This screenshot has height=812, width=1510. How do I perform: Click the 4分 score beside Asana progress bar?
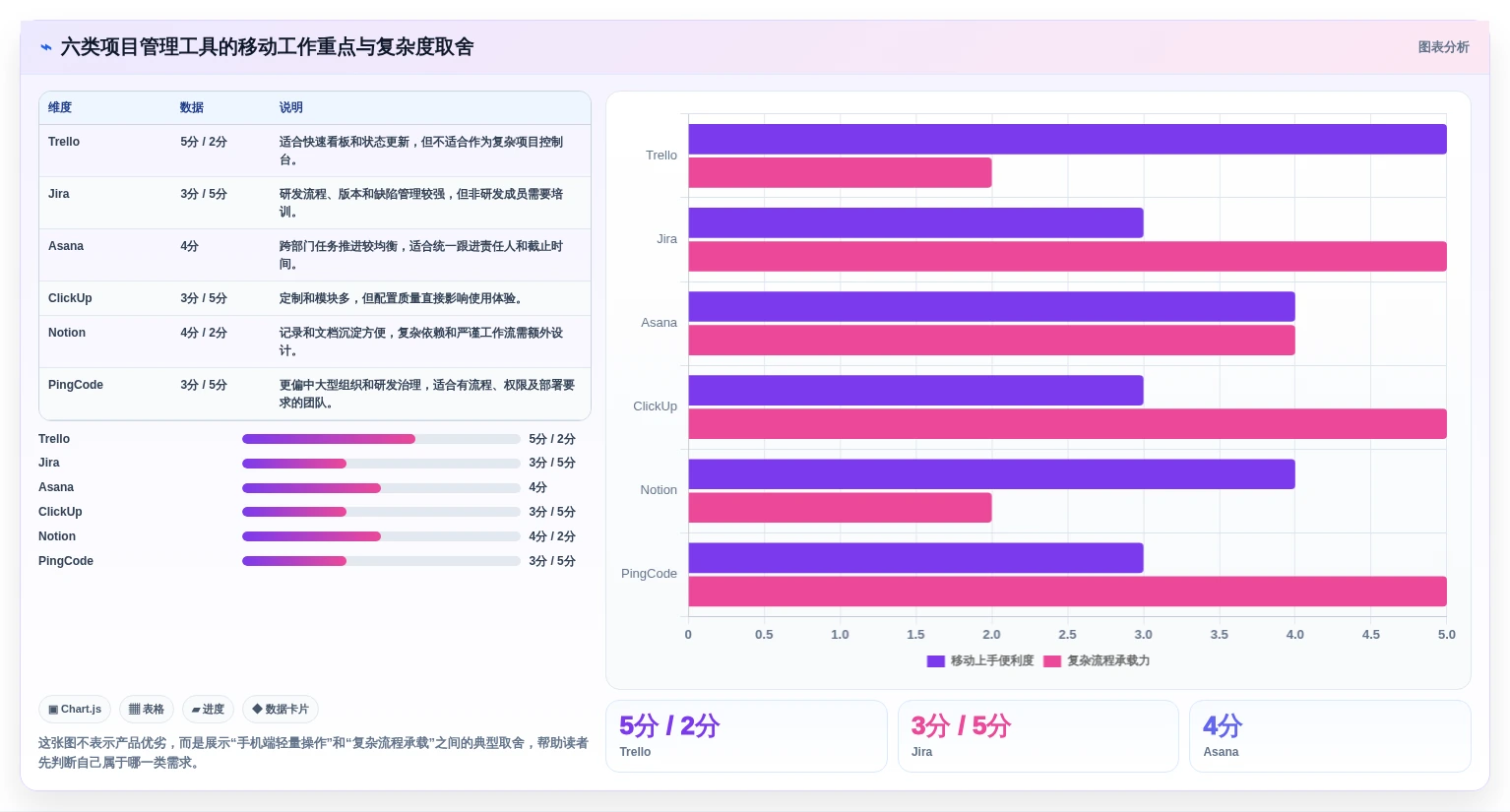tap(537, 488)
